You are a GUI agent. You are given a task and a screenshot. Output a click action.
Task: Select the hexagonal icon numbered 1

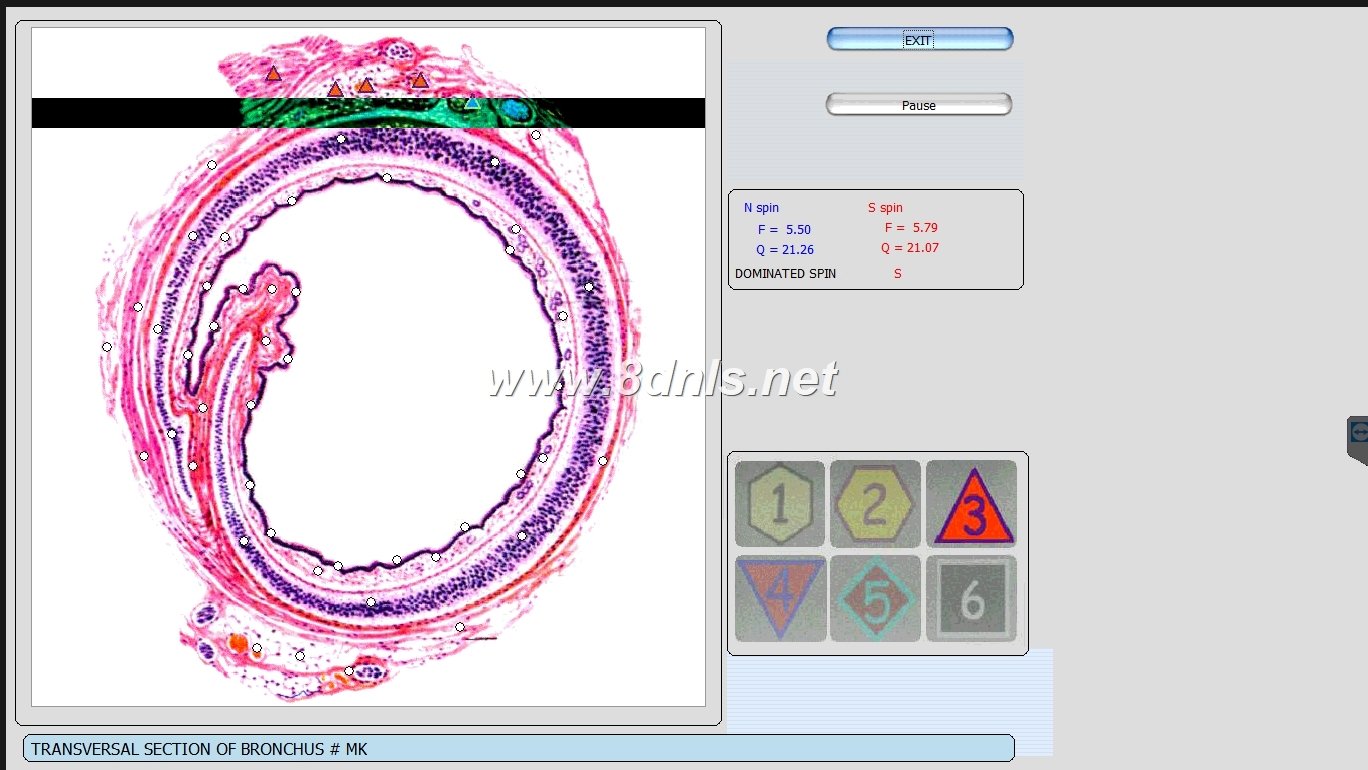click(779, 504)
